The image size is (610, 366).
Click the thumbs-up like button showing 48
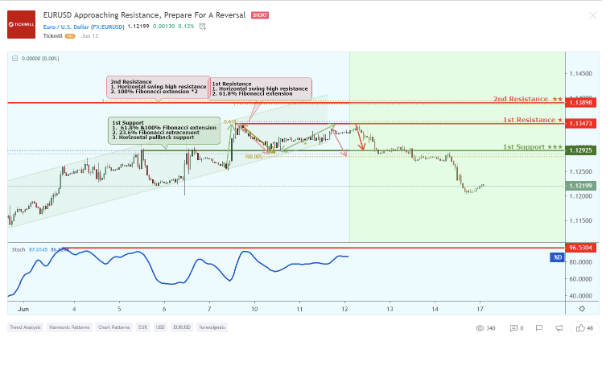click(585, 328)
